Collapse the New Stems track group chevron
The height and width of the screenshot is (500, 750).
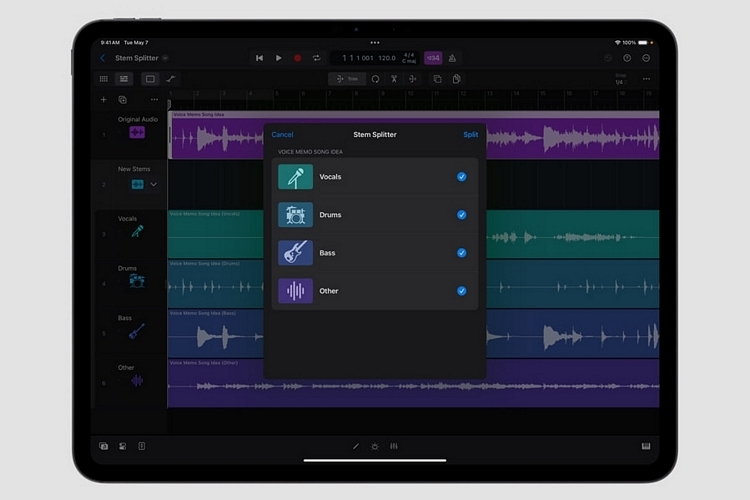point(154,185)
